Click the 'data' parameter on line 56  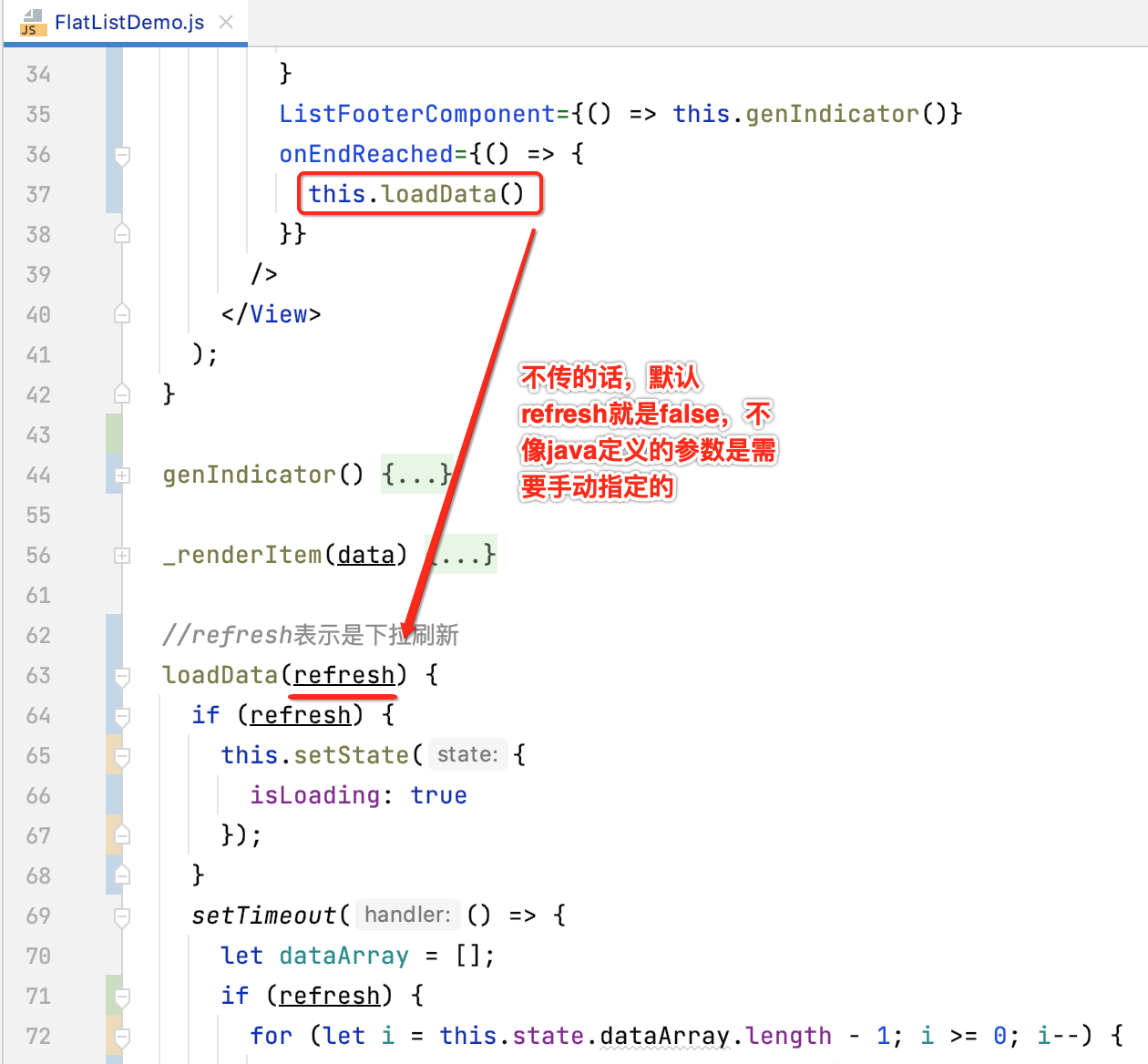pyautogui.click(x=366, y=555)
